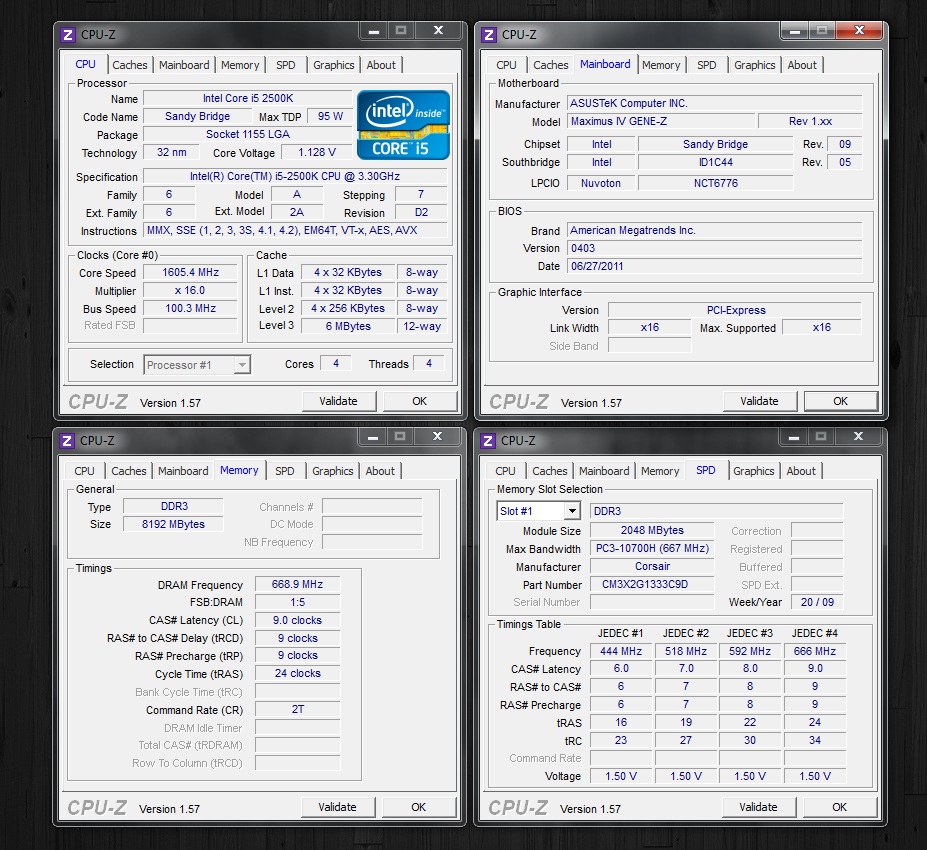Click motherboard model 'Maximus IV GENE-Z'
Image resolution: width=927 pixels, height=850 pixels.
[x=661, y=121]
